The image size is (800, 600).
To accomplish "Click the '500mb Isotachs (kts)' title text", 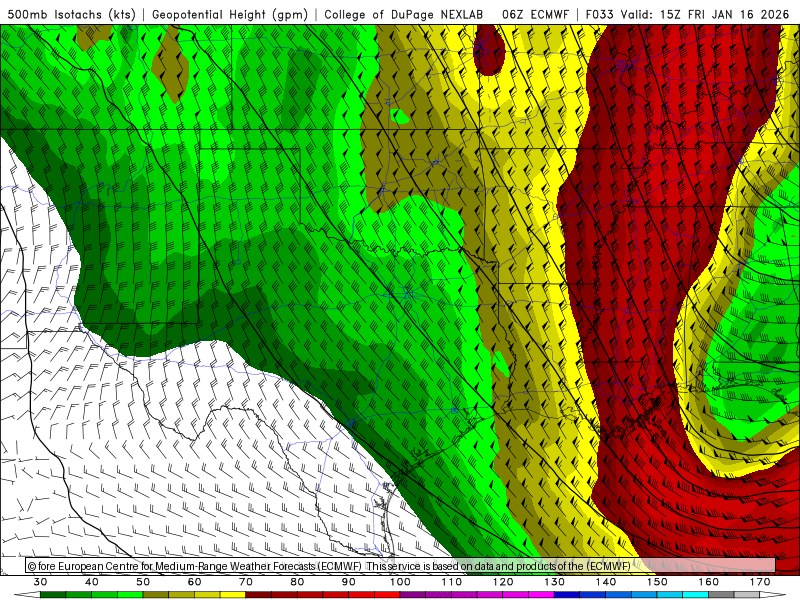I will pyautogui.click(x=72, y=14).
